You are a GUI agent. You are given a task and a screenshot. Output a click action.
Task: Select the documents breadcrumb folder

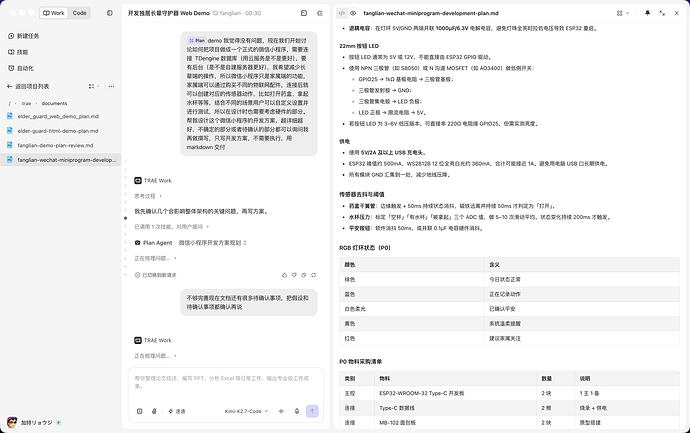pos(55,103)
